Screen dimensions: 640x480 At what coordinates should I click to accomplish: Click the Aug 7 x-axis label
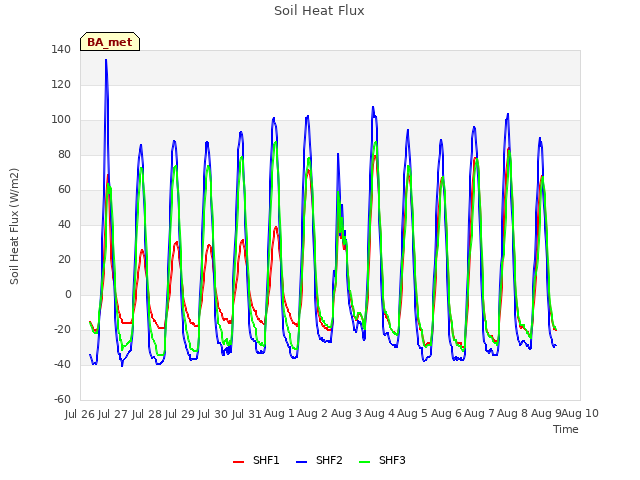pyautogui.click(x=480, y=414)
